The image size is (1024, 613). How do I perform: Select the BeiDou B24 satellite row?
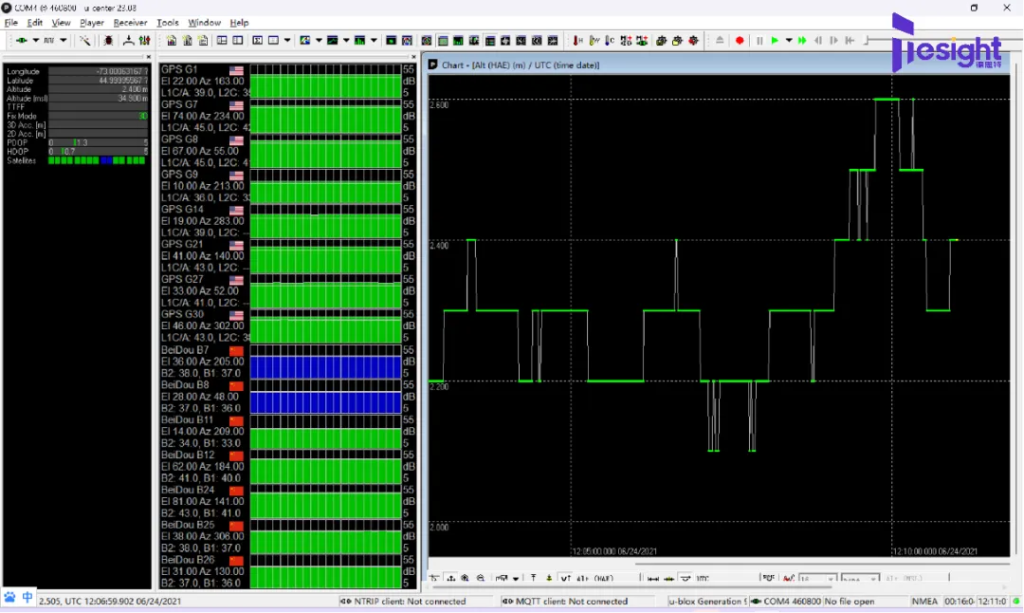(x=288, y=501)
